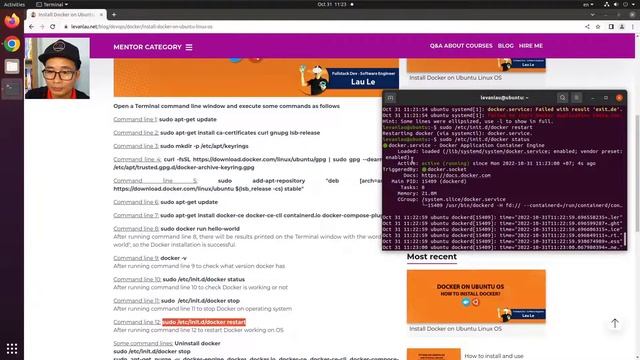Open new tab button in terminal headerbar
Viewport: 640px width, 360px height.
coord(390,98)
